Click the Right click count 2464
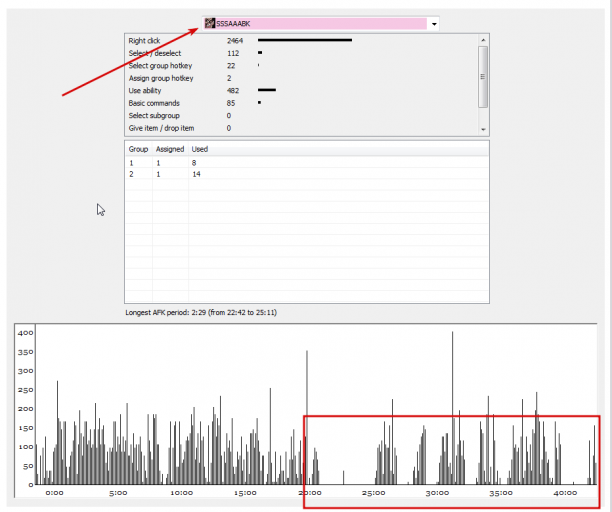Screen dimensions: 612x512 [x=235, y=41]
